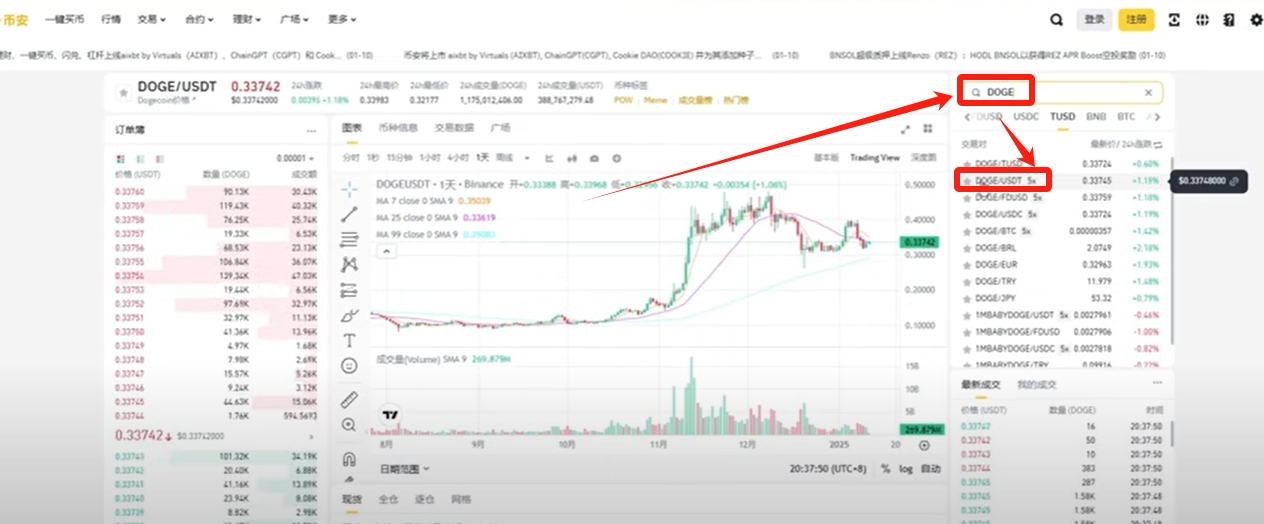Expand the 日期范围 date range dropdown
This screenshot has height=524, width=1264.
coord(404,468)
